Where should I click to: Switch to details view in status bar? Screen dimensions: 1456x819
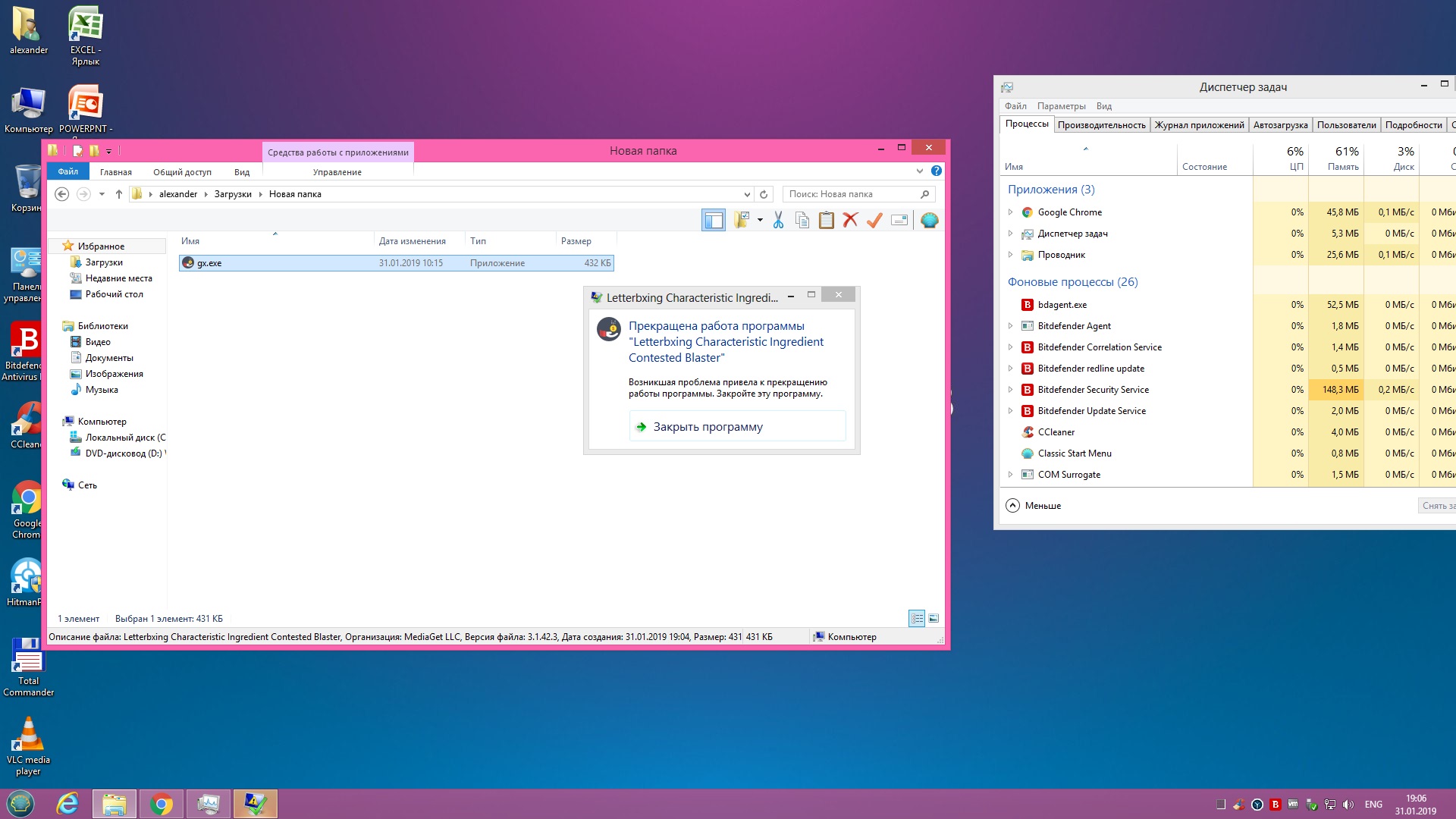[917, 619]
